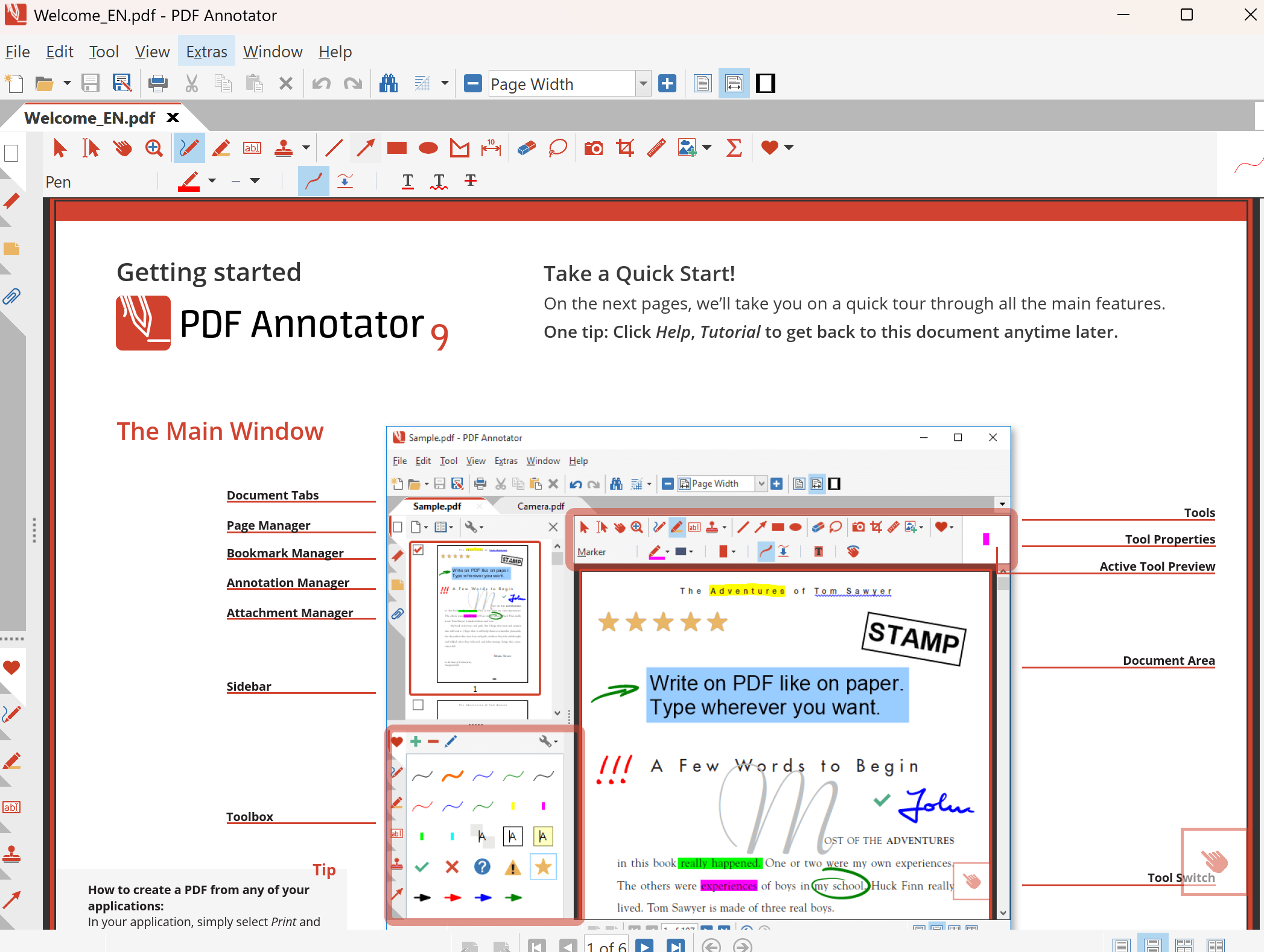Expand dropdown next to the find options icon

[x=445, y=83]
